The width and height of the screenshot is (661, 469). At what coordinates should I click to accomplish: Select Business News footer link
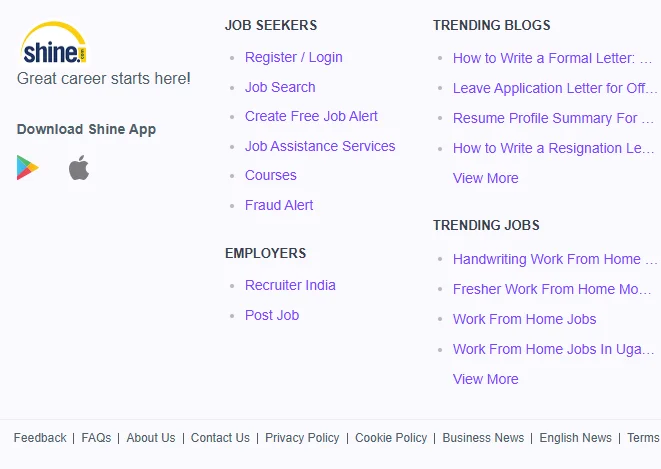[483, 438]
